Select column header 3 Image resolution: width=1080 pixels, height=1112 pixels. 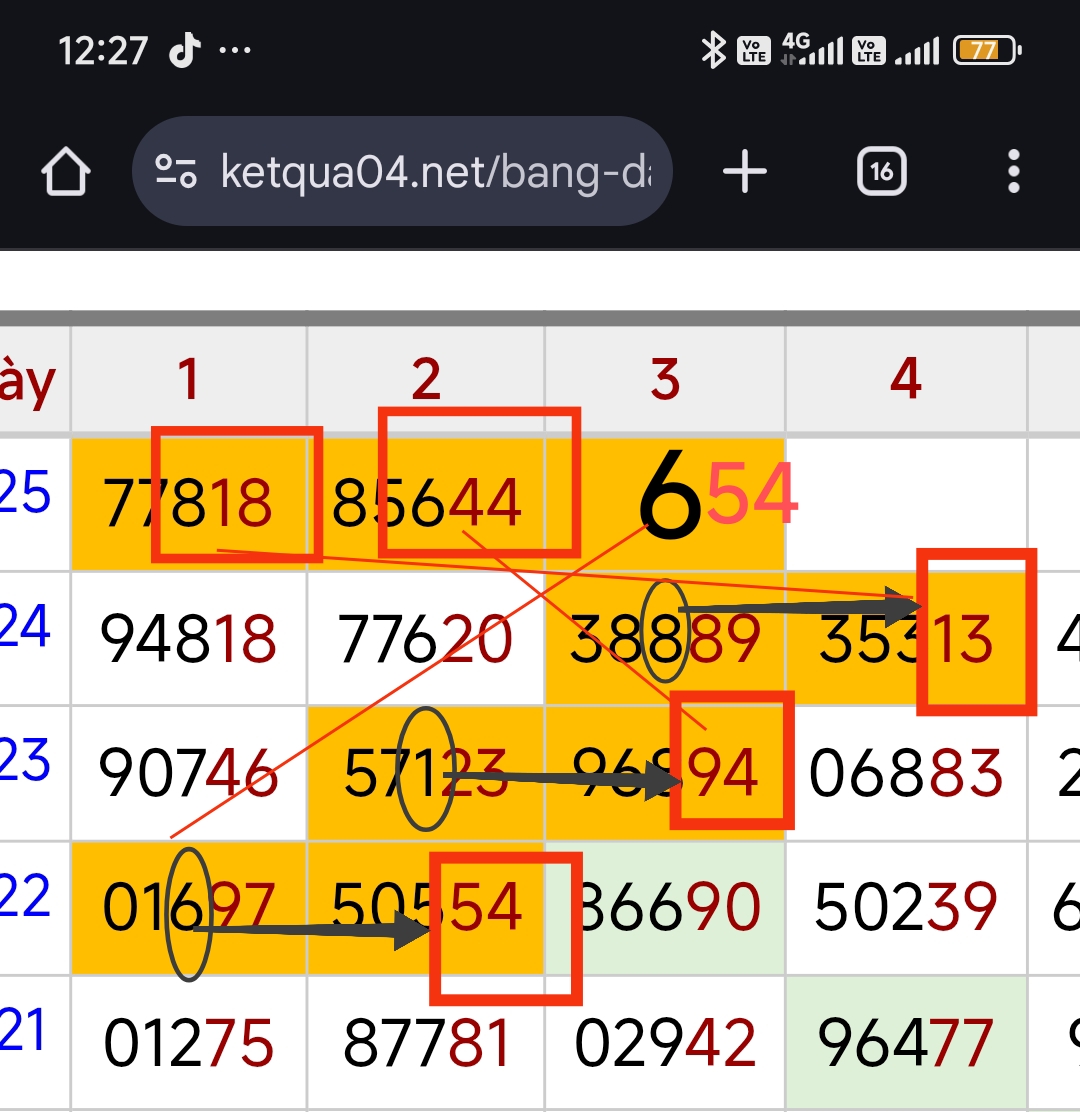pos(665,379)
